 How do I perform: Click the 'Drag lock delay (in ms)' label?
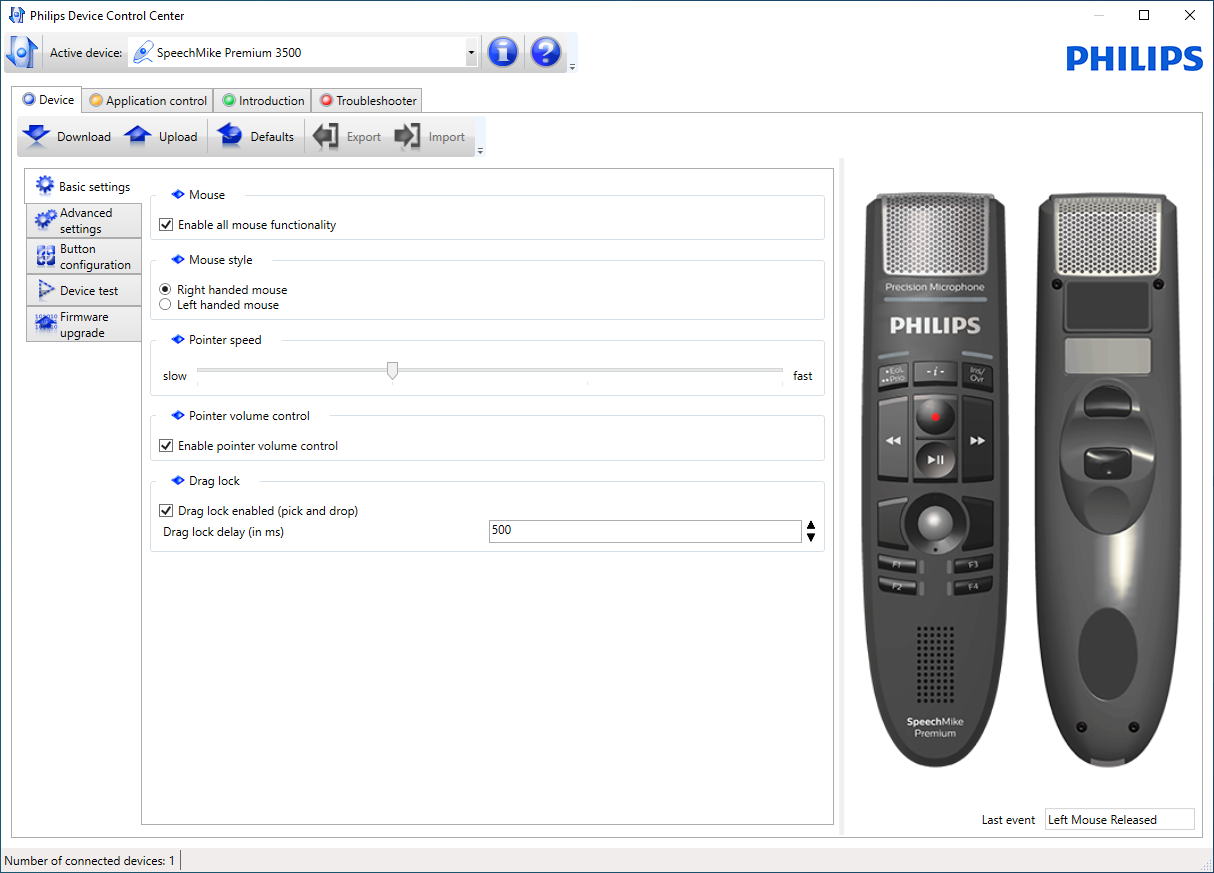[224, 532]
